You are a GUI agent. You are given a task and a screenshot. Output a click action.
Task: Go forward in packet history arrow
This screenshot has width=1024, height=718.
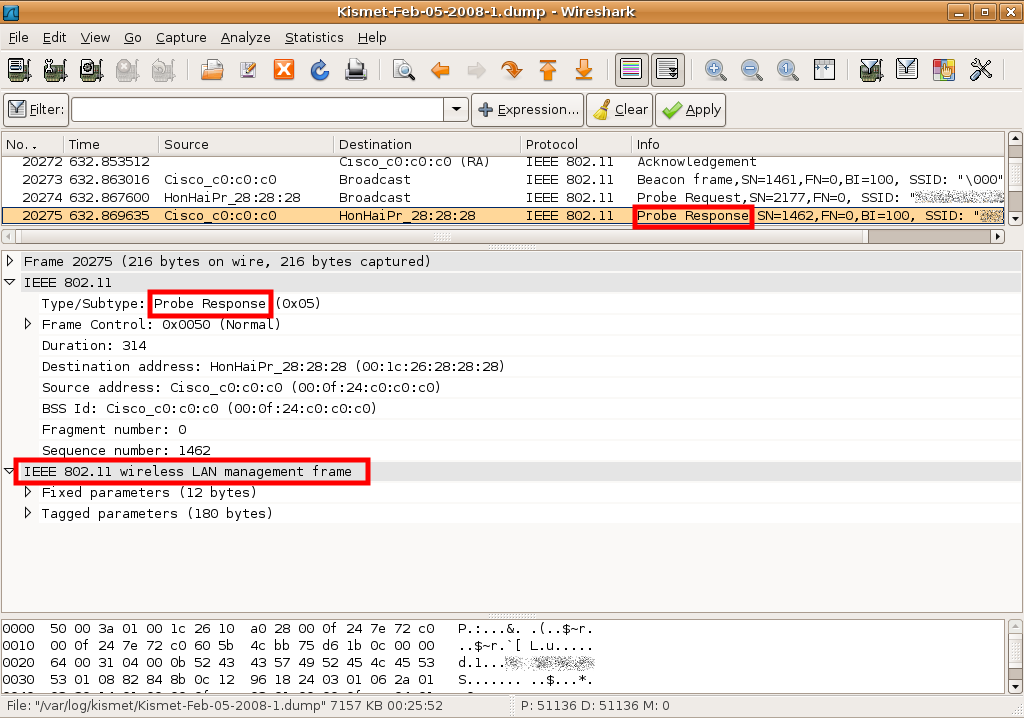[476, 69]
